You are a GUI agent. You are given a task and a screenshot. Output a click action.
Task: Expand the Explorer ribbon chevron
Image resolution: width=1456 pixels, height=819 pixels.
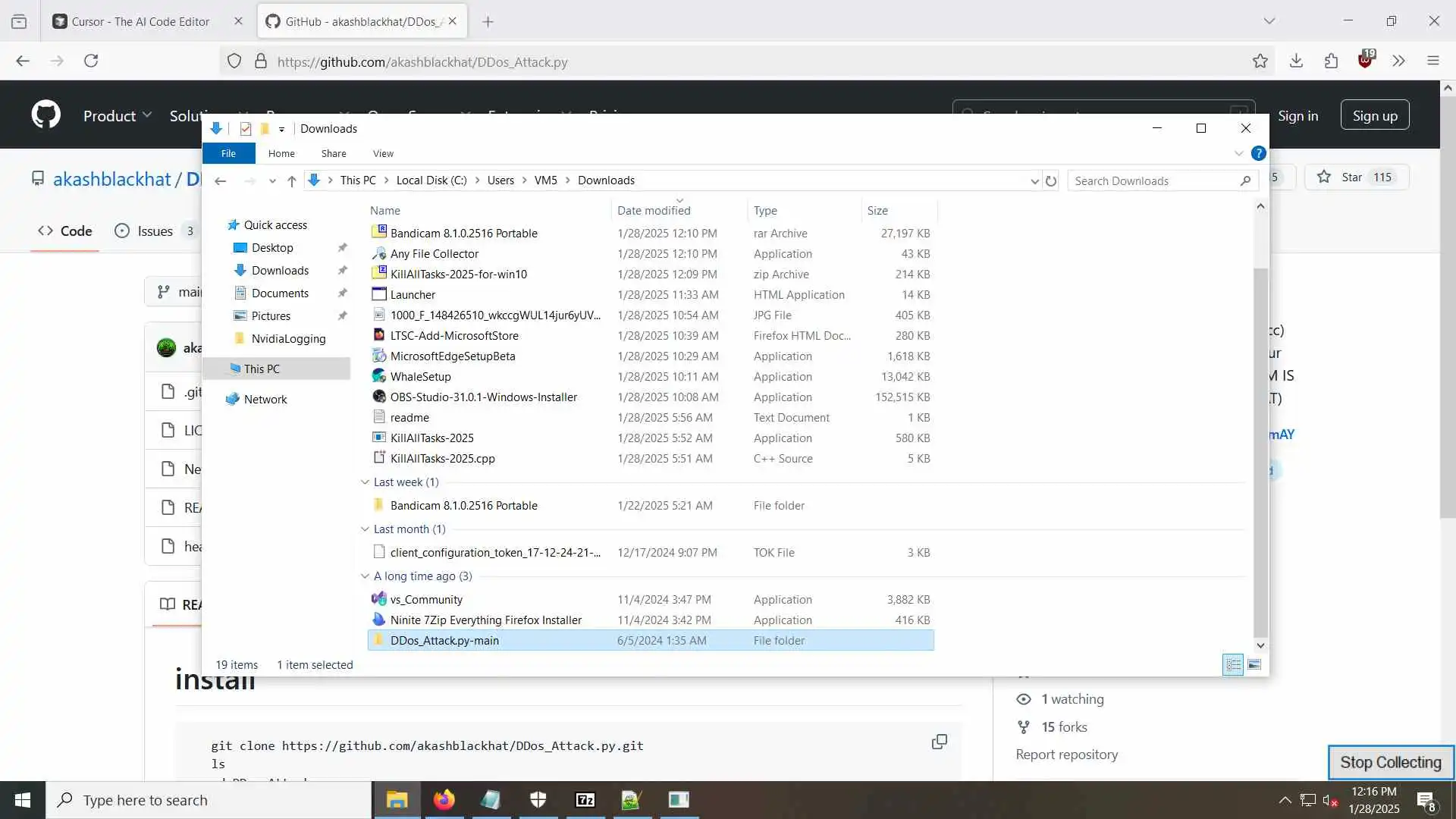coord(1238,153)
